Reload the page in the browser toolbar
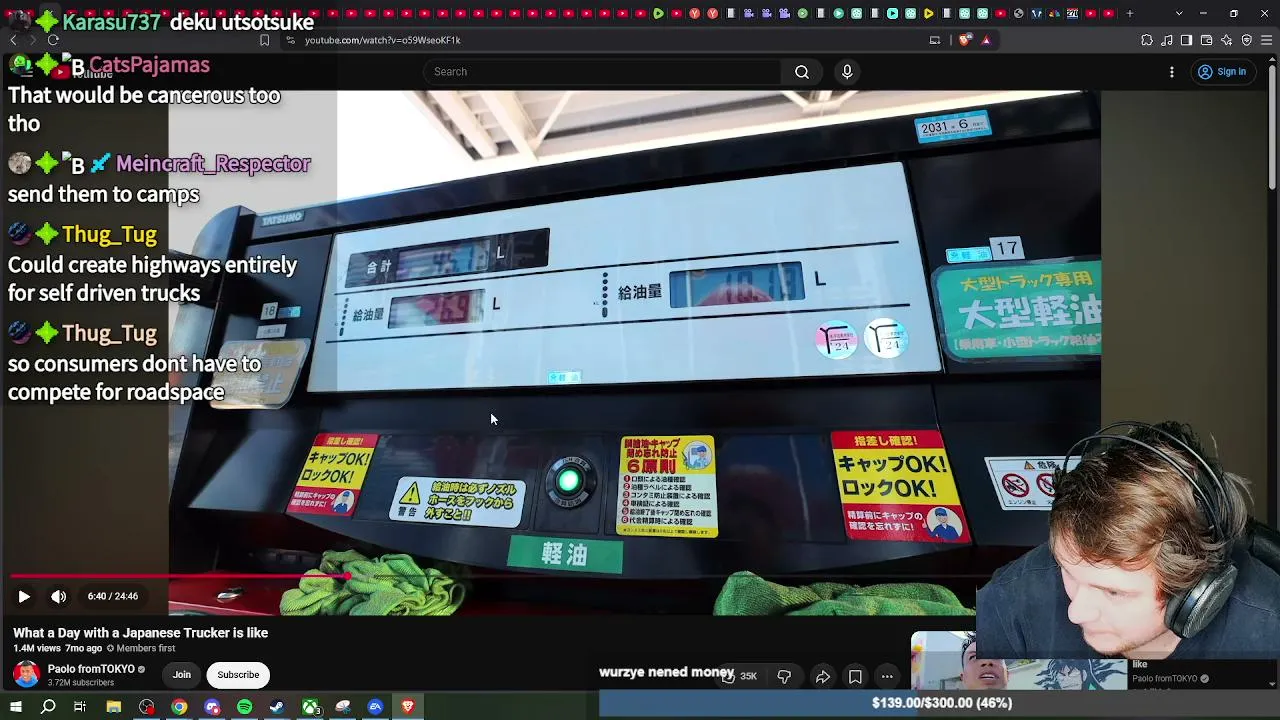The height and width of the screenshot is (720, 1280). pyautogui.click(x=53, y=40)
